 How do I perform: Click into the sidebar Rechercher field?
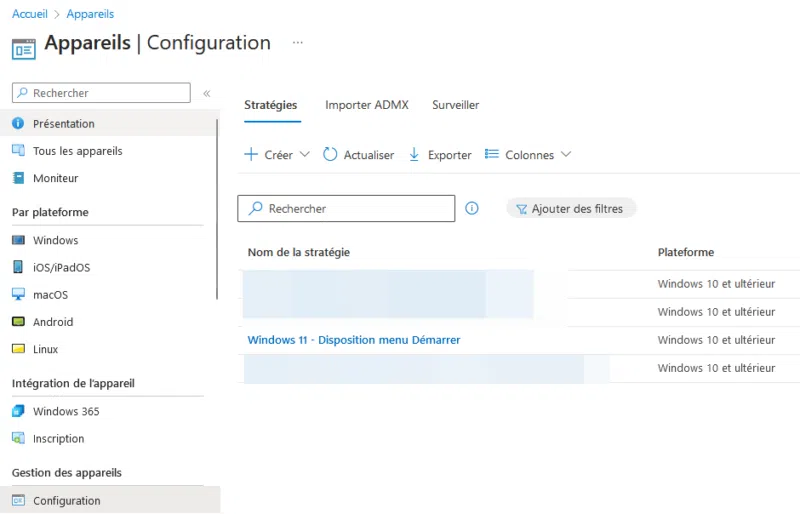click(x=102, y=93)
